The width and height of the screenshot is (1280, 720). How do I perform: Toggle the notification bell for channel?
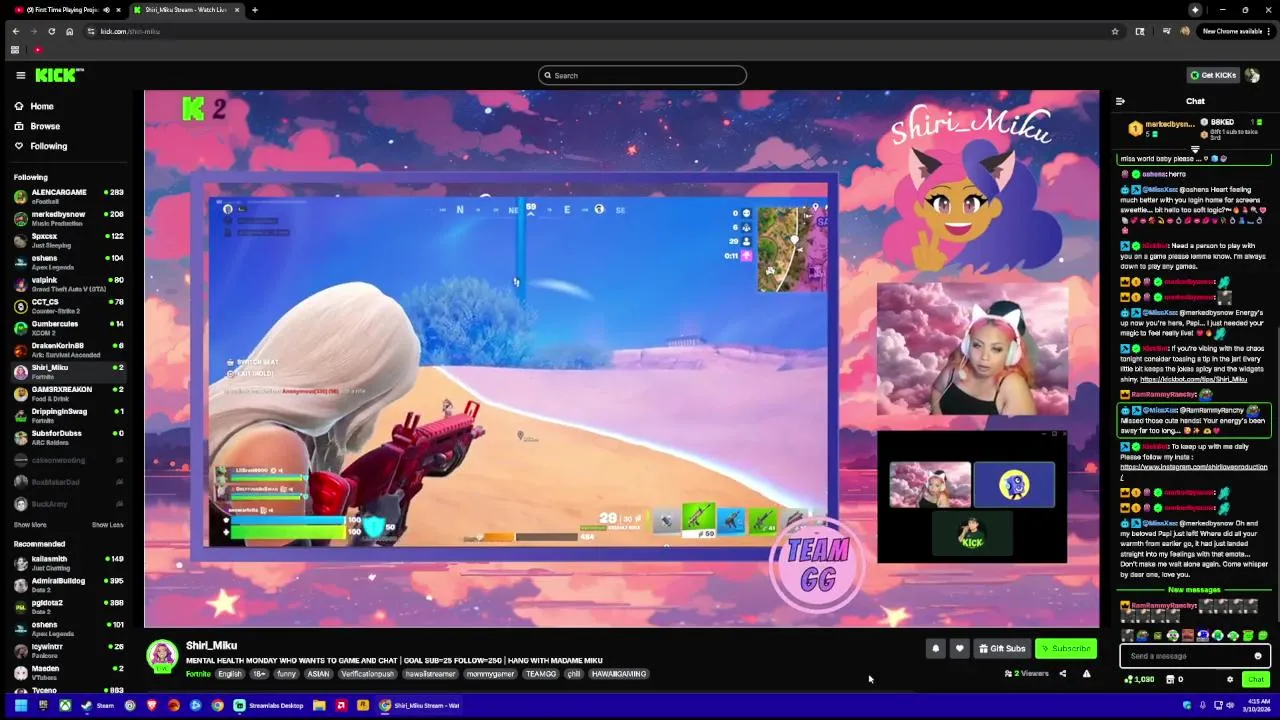click(x=936, y=648)
